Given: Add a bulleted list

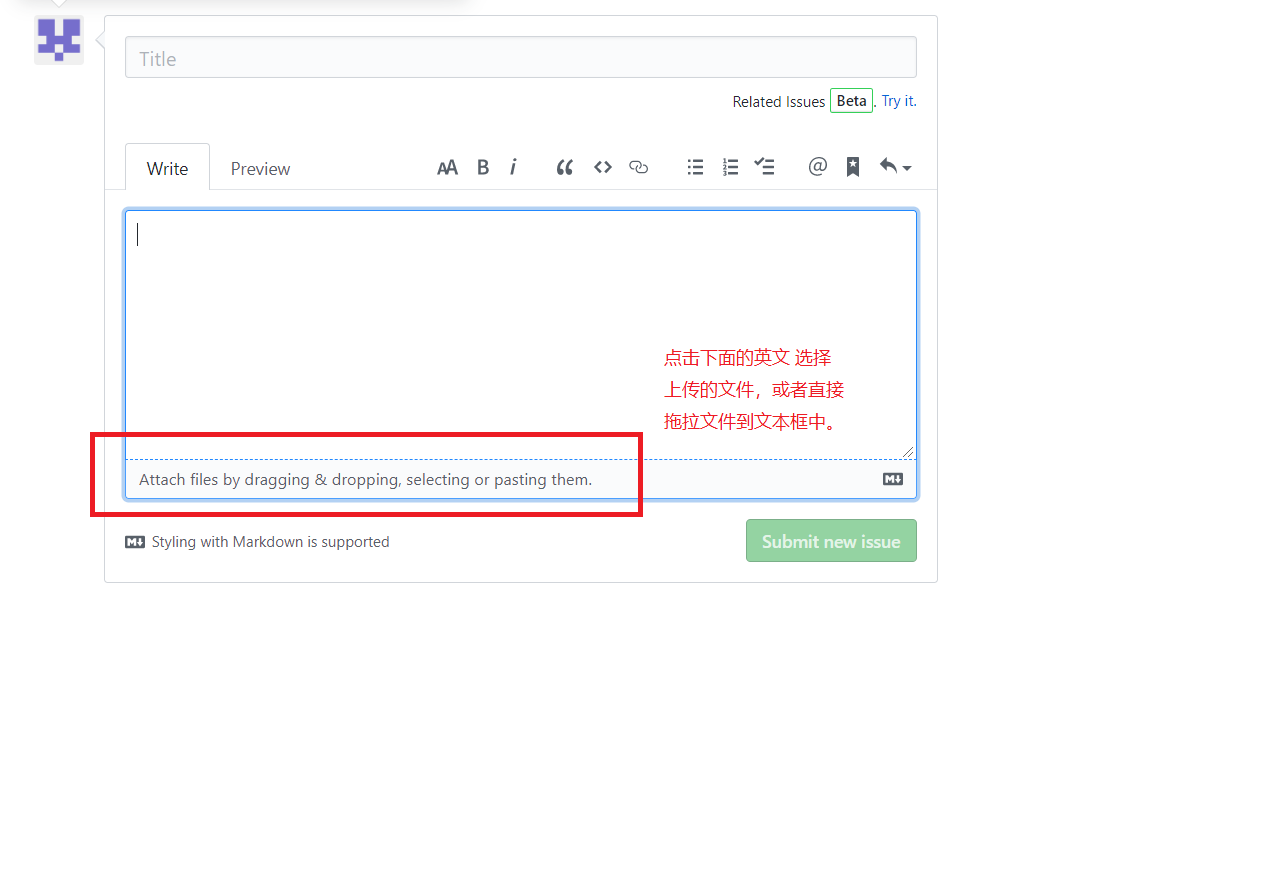Looking at the screenshot, I should point(695,167).
